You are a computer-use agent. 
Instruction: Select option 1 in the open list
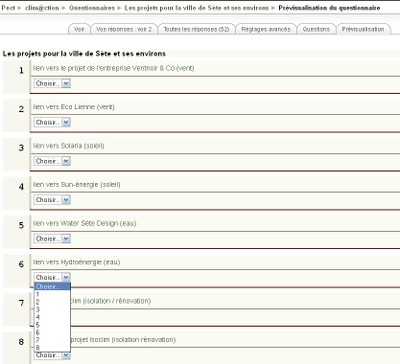tap(52, 294)
